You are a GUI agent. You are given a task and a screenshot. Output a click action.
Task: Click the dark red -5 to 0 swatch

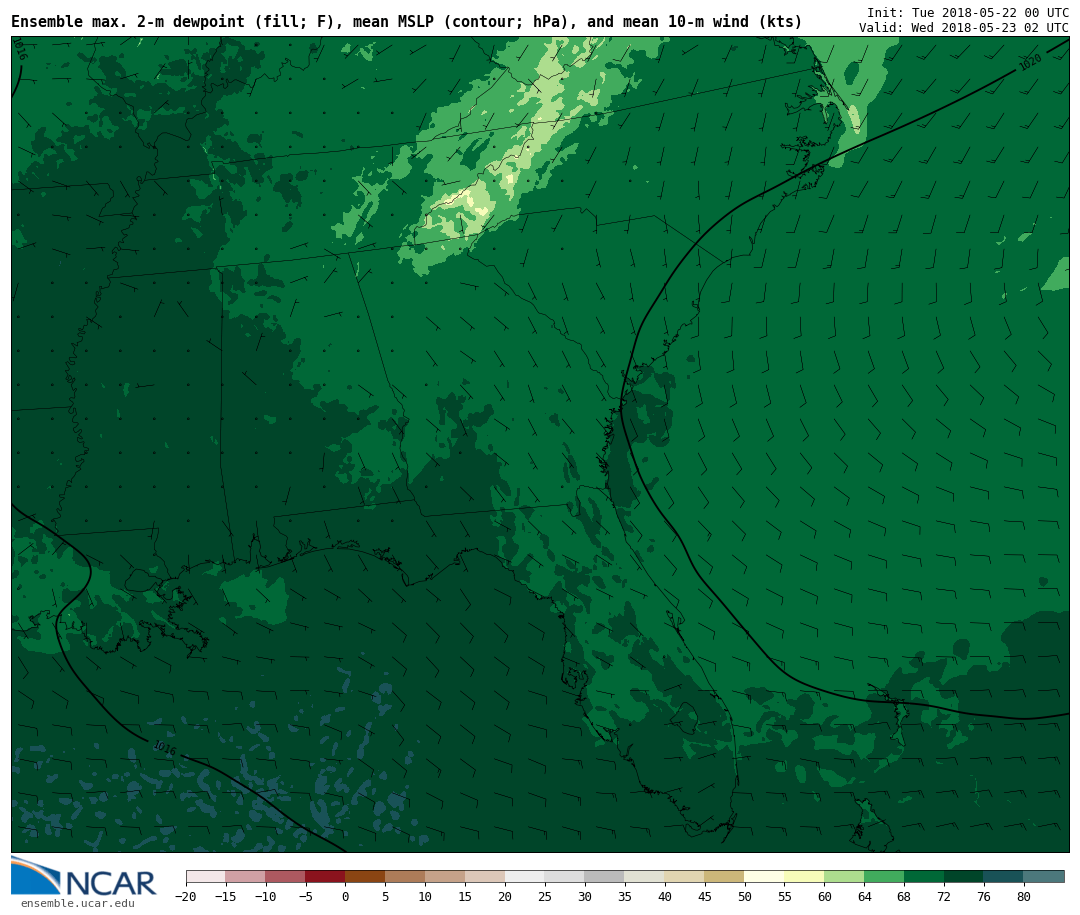point(325,876)
